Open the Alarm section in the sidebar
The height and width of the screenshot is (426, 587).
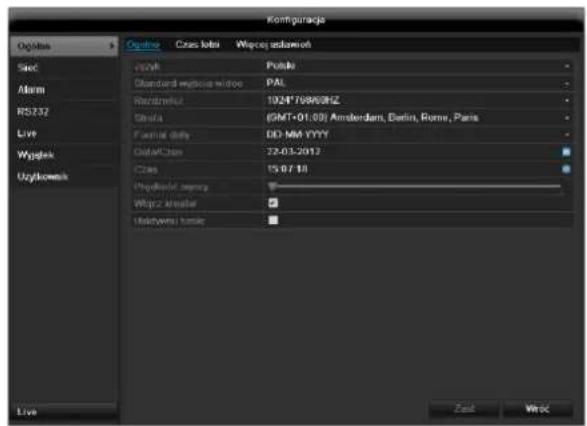tap(64, 90)
